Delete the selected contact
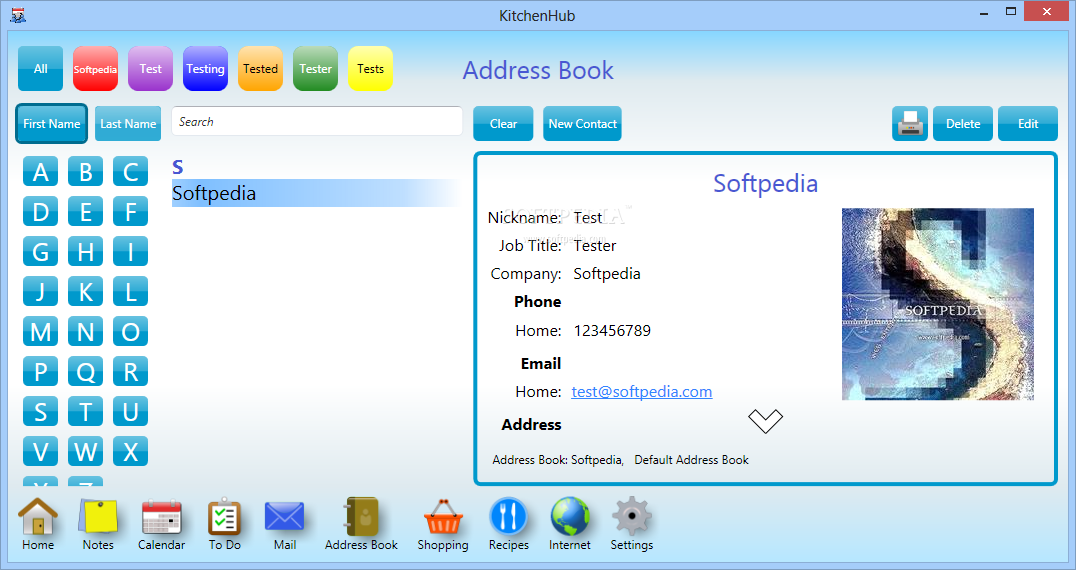This screenshot has width=1076, height=570. (x=963, y=123)
